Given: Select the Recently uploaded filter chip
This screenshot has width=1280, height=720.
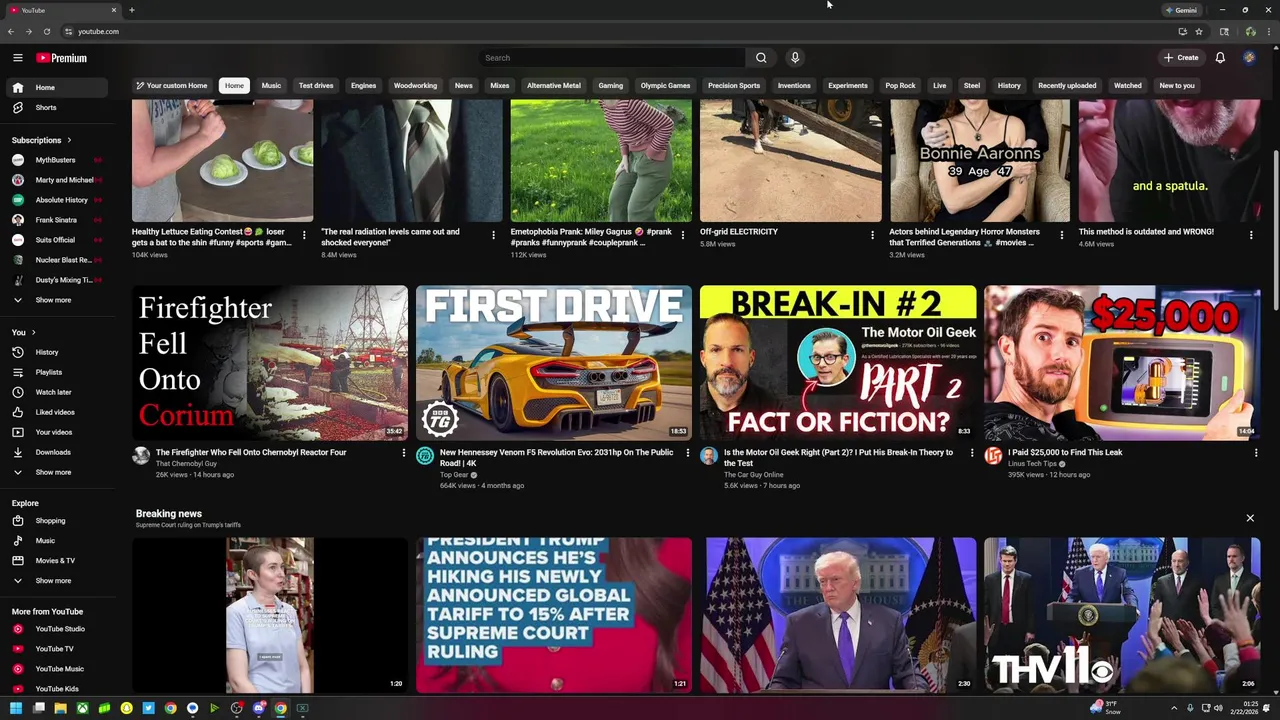Looking at the screenshot, I should tap(1067, 86).
